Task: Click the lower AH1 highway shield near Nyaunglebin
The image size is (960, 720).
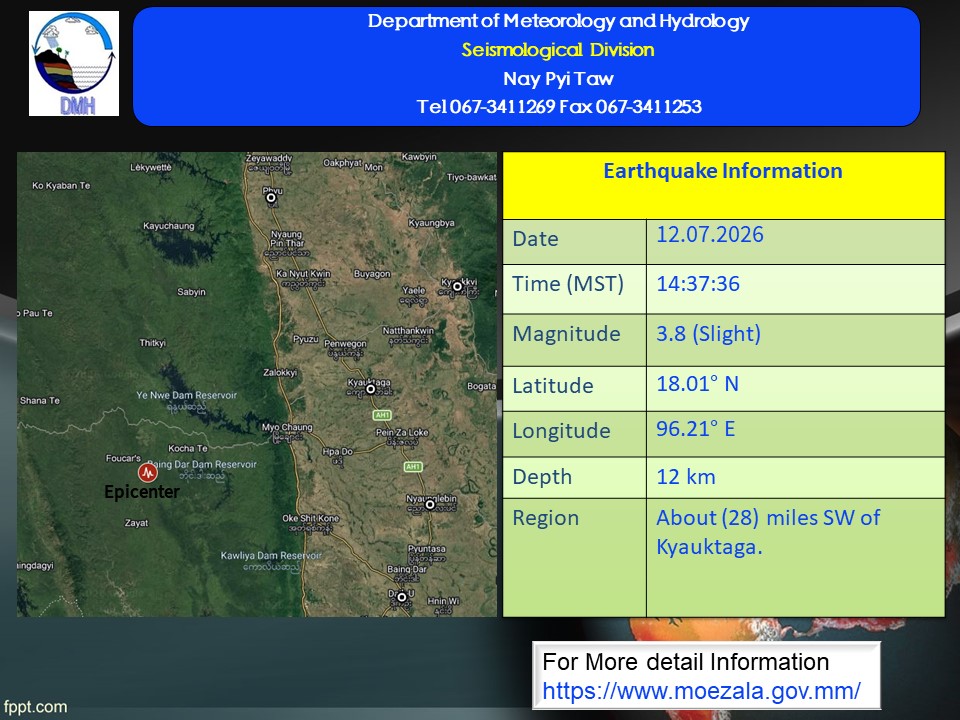Action: click(x=413, y=467)
